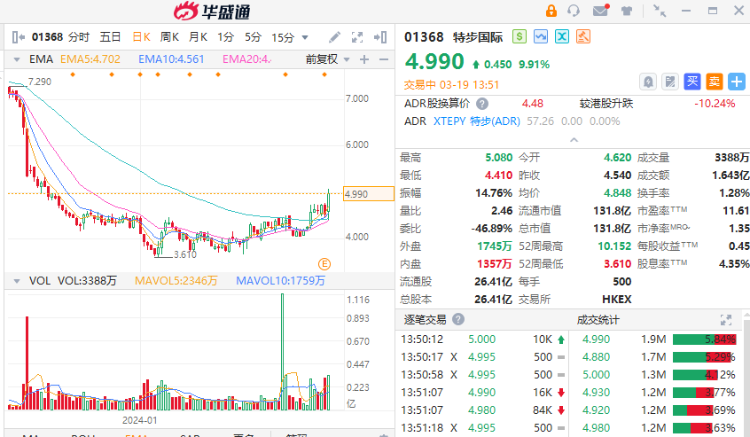Viewport: 750px width, 437px height.
Task: Switch to 五日 chart tab
Action: [x=110, y=37]
